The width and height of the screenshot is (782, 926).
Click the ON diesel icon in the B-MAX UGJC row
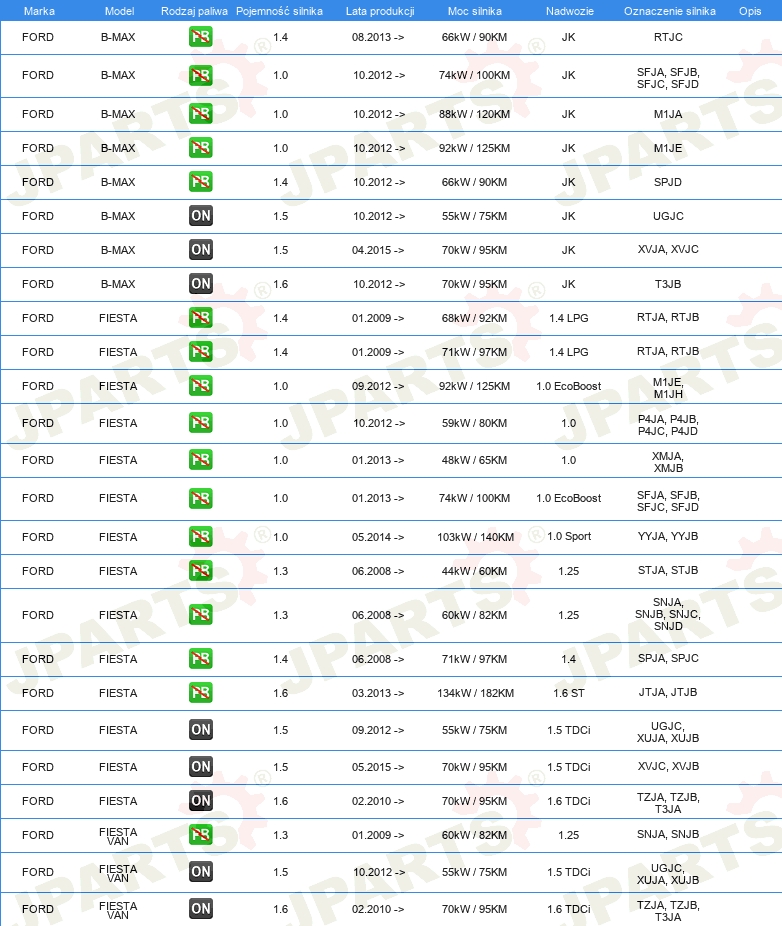coord(201,216)
